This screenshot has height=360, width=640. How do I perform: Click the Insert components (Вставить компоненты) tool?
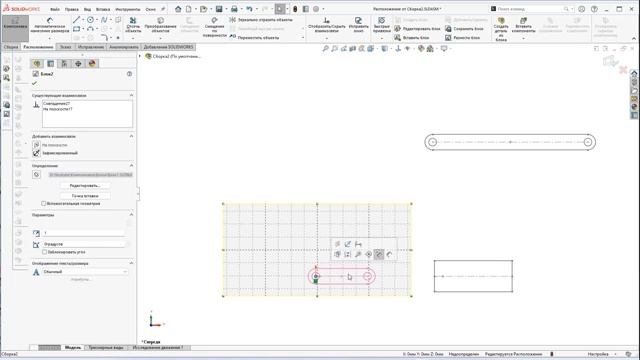523,25
